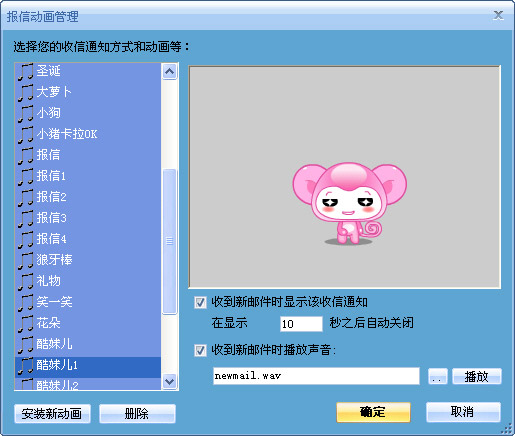Play the newmail.wav sound with 播放
Viewport: 515px width, 436px height.
477,376
